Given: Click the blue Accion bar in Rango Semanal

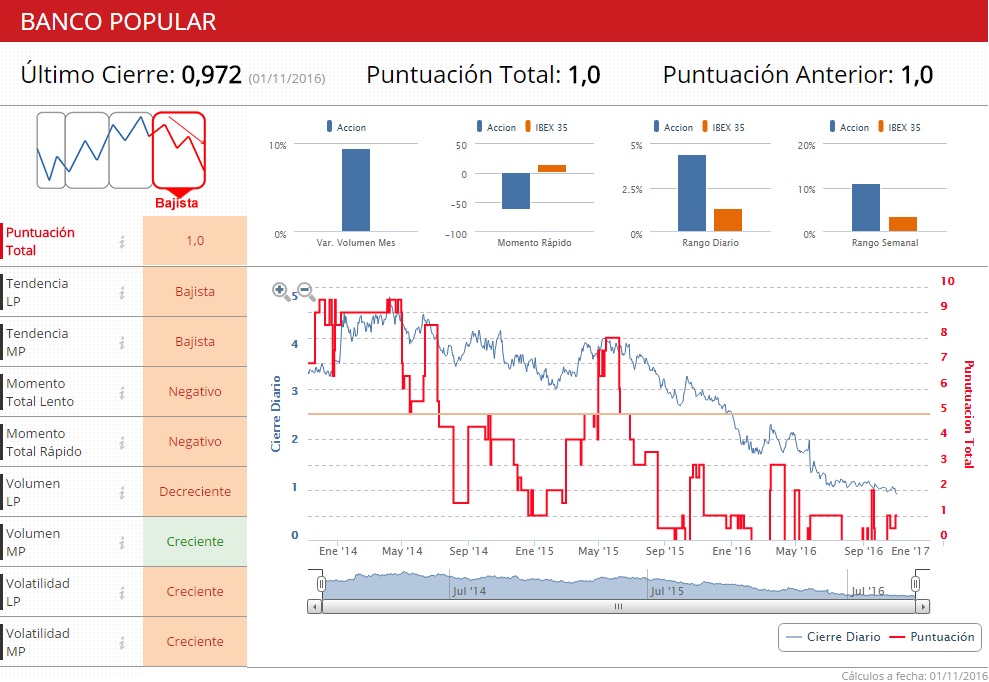Looking at the screenshot, I should (x=866, y=208).
